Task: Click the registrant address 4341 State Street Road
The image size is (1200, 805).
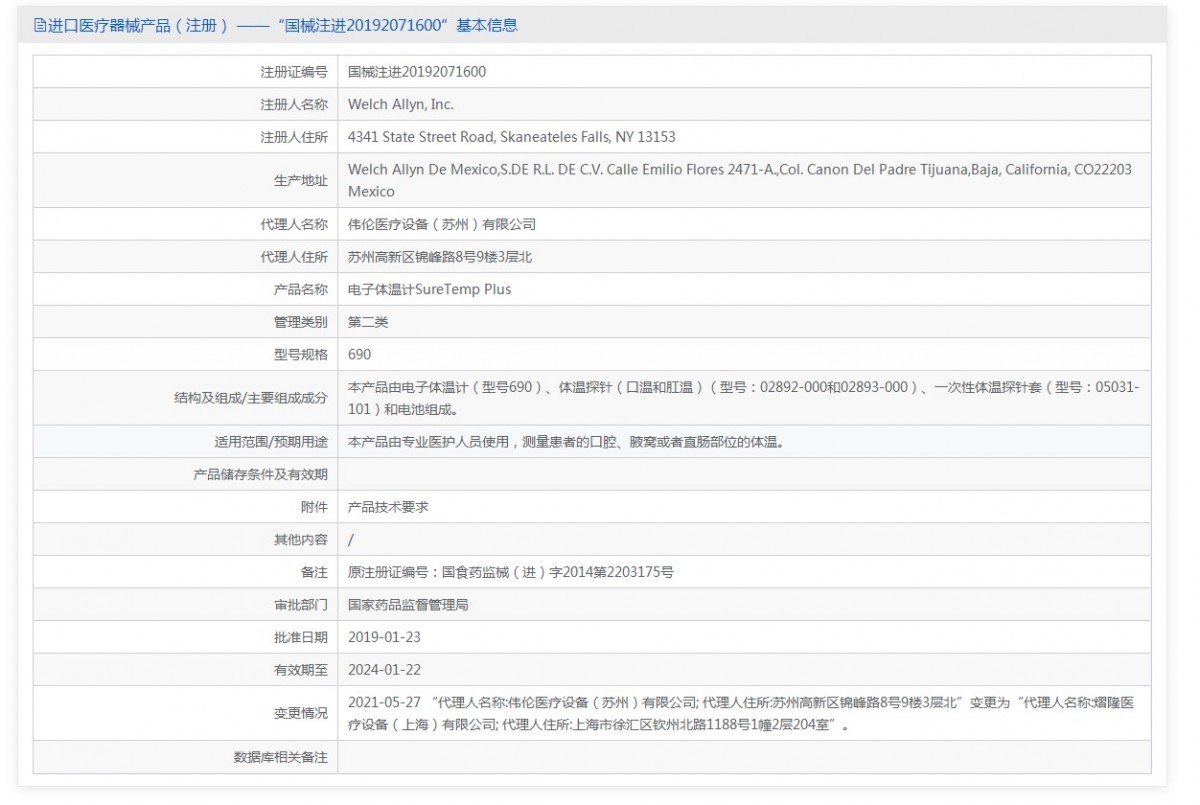Action: tap(511, 137)
